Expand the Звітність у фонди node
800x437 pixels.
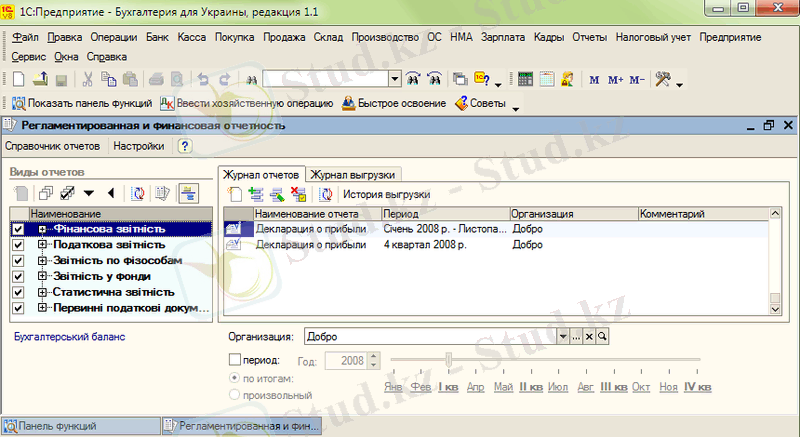pos(42,276)
